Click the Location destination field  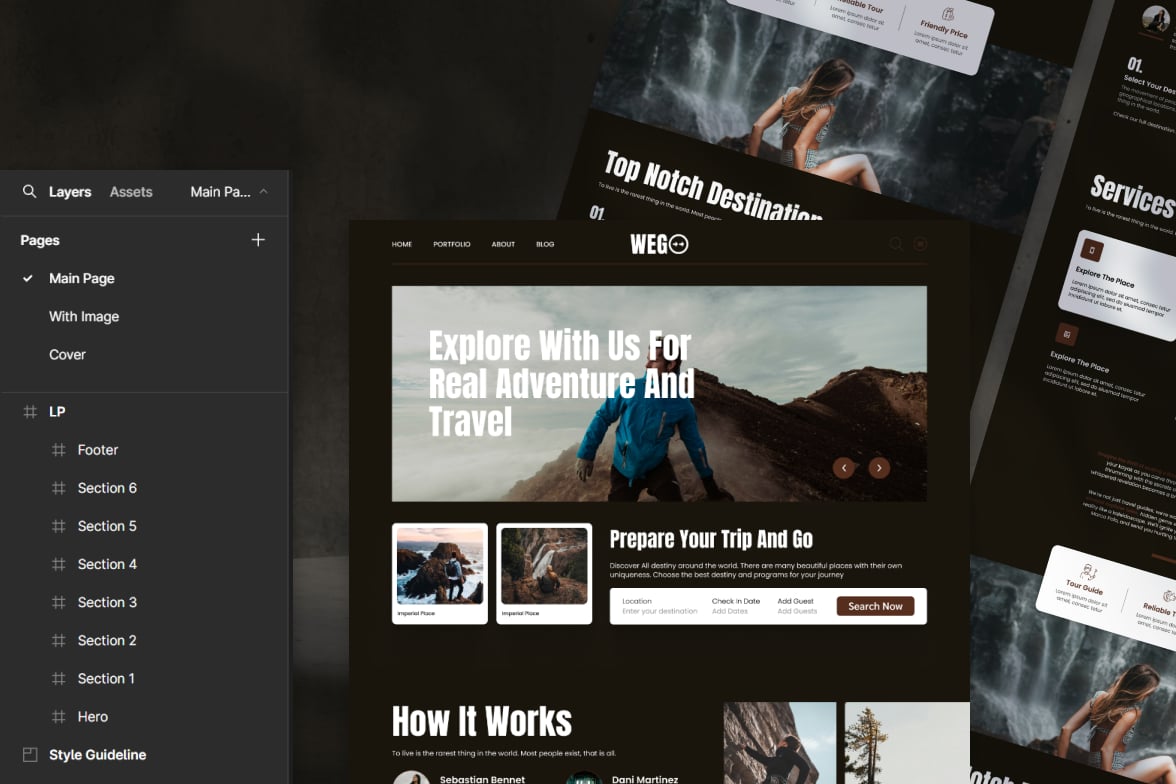pos(660,606)
